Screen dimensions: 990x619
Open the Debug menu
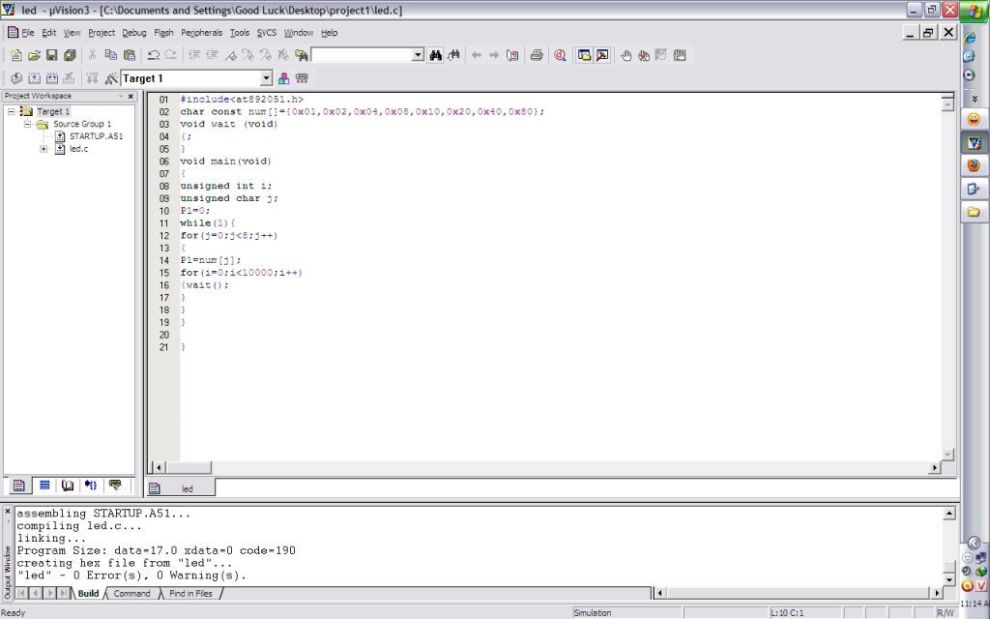(134, 33)
